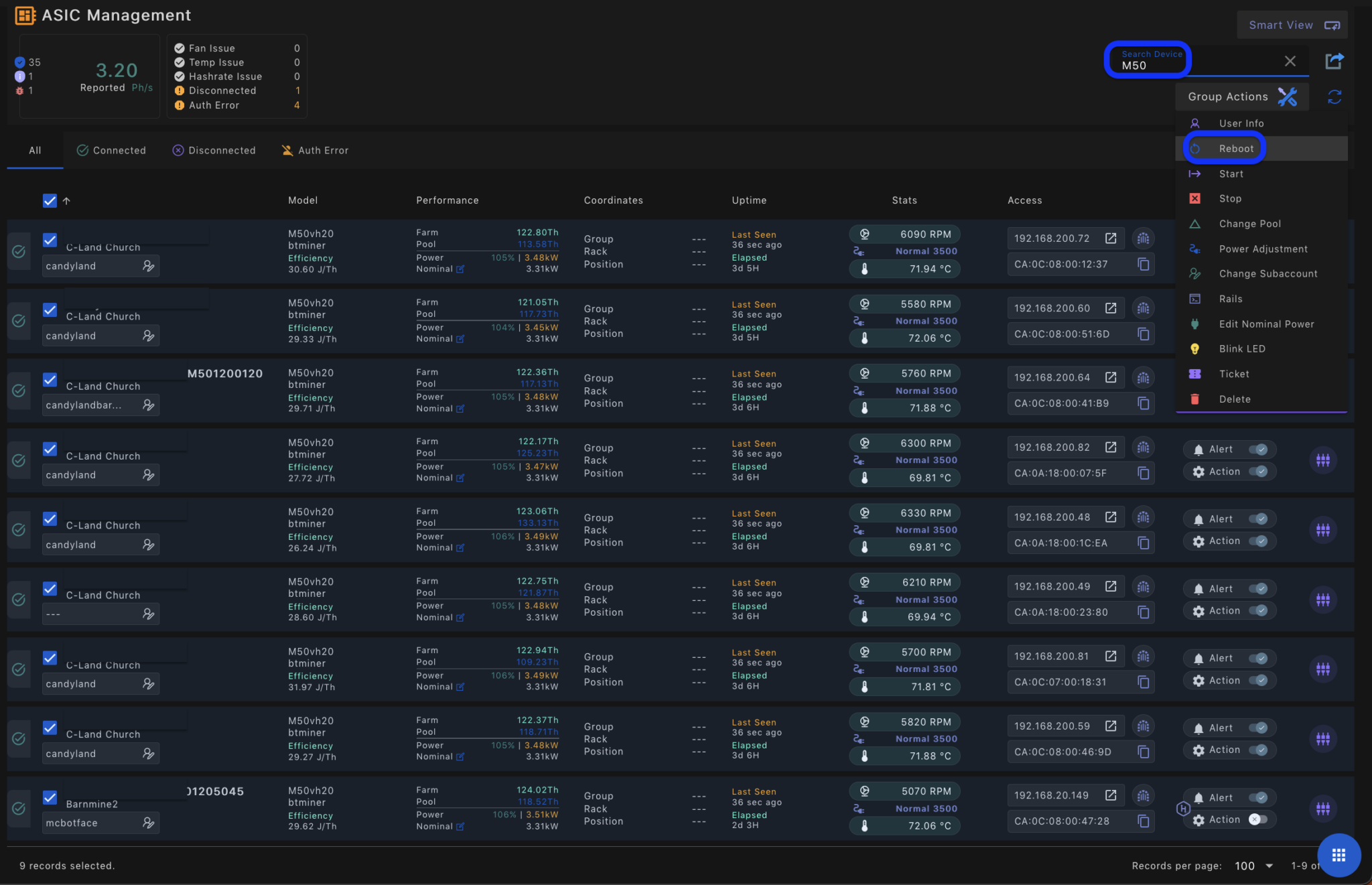
Task: Click the hashboard stats icon next to 192.168.200.60
Action: (x=1143, y=308)
